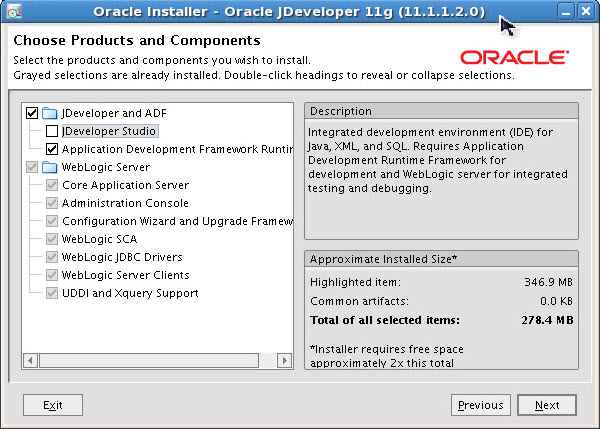Go back with the Previous button
This screenshot has height=429, width=600.
(480, 405)
